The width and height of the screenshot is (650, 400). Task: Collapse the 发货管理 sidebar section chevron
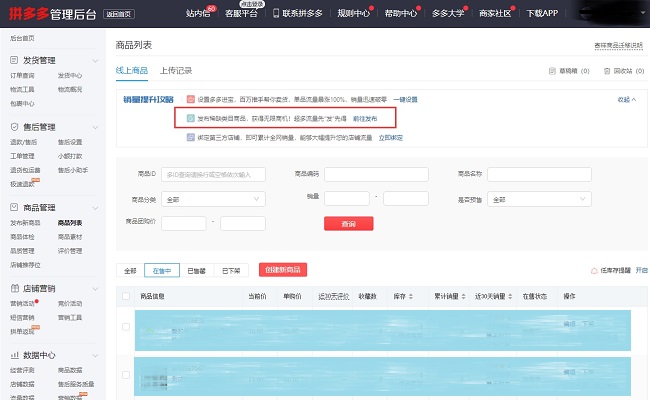point(95,61)
